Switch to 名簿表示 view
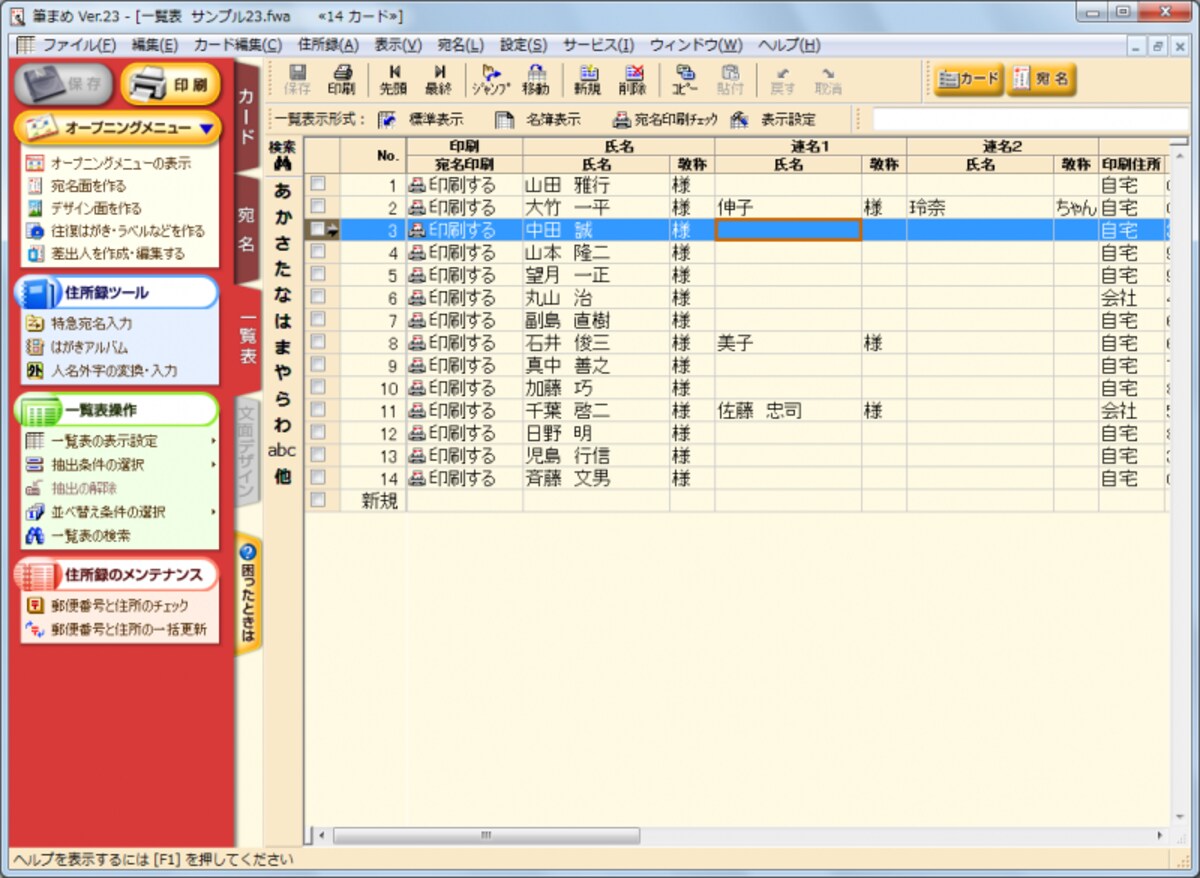 (539, 120)
